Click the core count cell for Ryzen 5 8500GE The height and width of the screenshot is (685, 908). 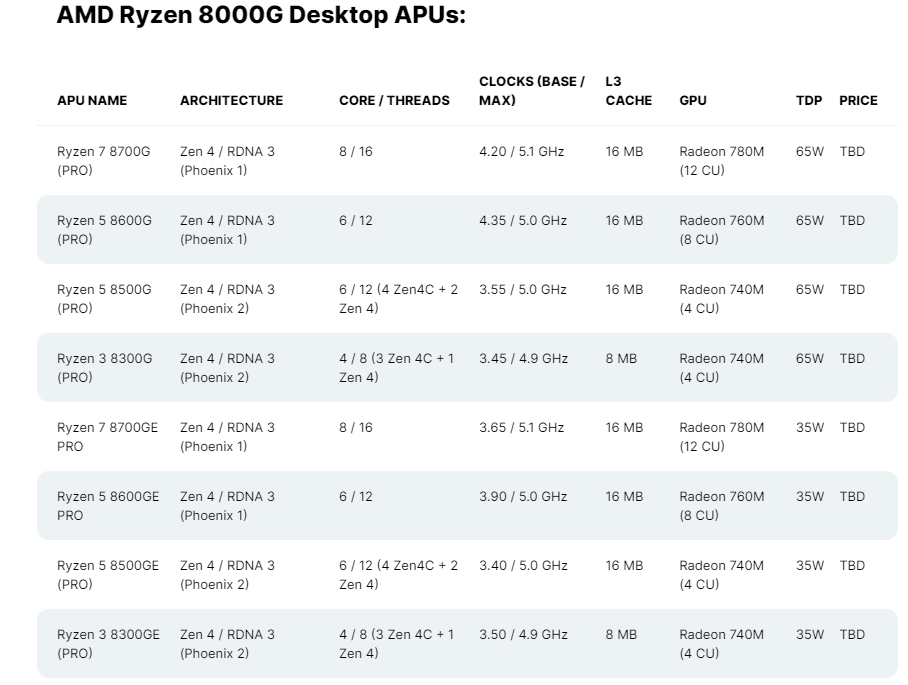tap(398, 574)
